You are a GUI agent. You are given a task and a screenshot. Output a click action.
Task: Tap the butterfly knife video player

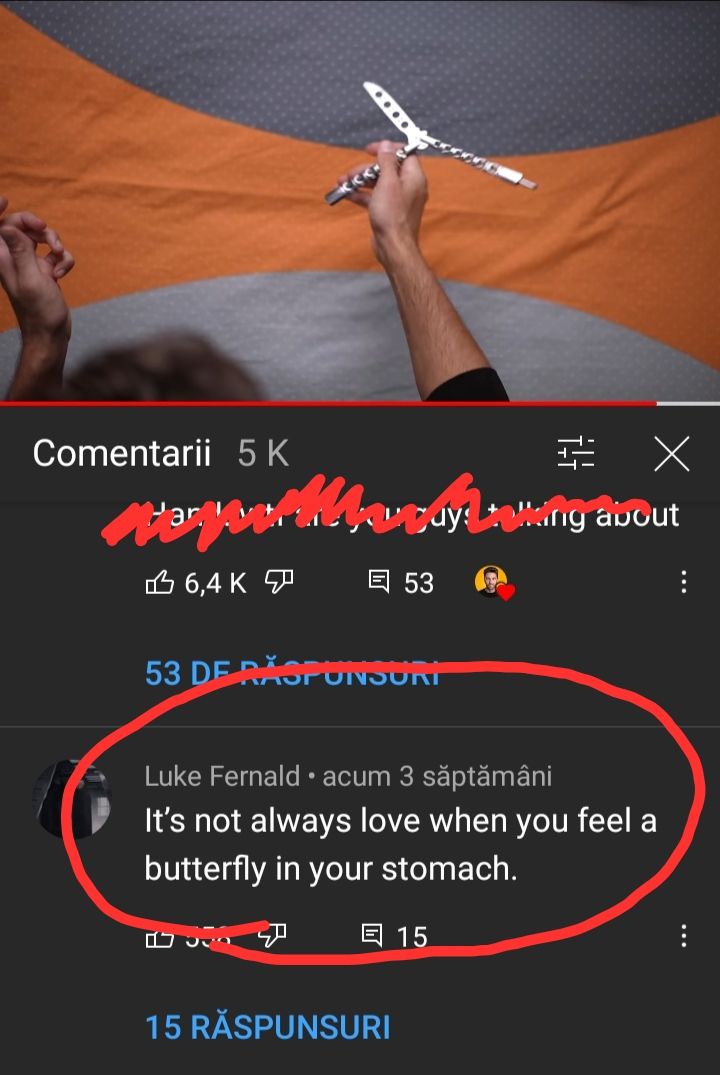click(x=360, y=200)
